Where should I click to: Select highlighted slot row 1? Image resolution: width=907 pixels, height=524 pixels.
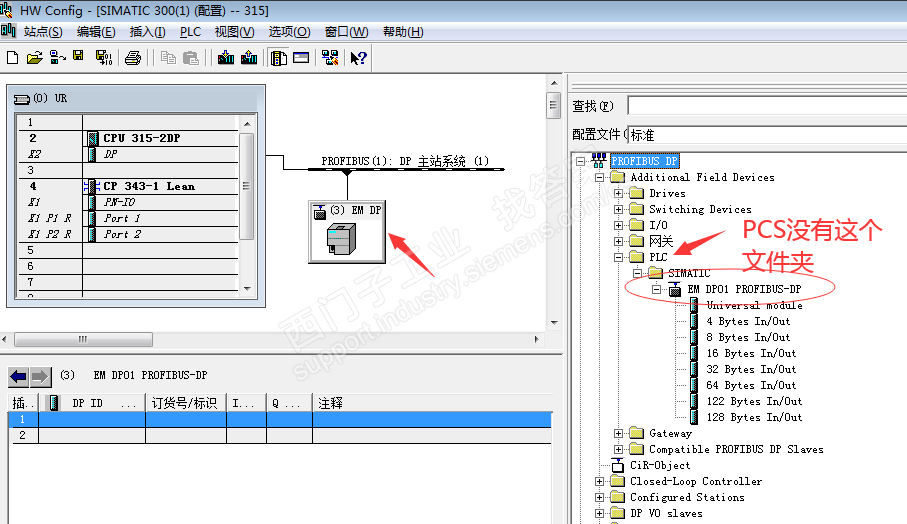click(x=279, y=419)
